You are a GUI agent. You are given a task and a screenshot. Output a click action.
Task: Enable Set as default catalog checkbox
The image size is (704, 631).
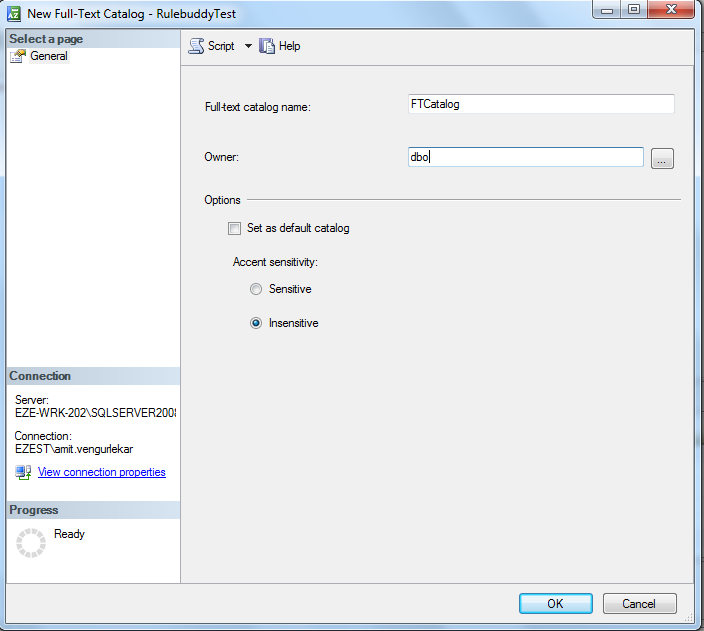(235, 228)
